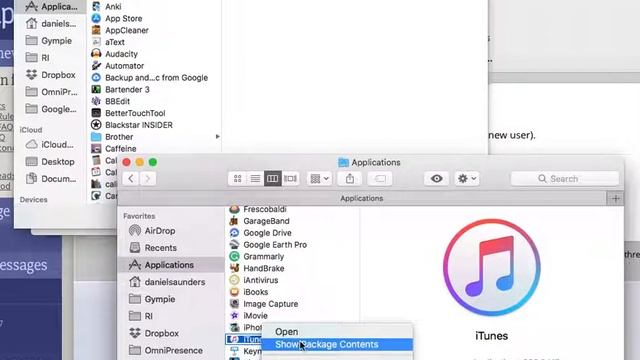Click the HandBrake app icon
Viewport: 640px width, 360px height.
pos(234,268)
